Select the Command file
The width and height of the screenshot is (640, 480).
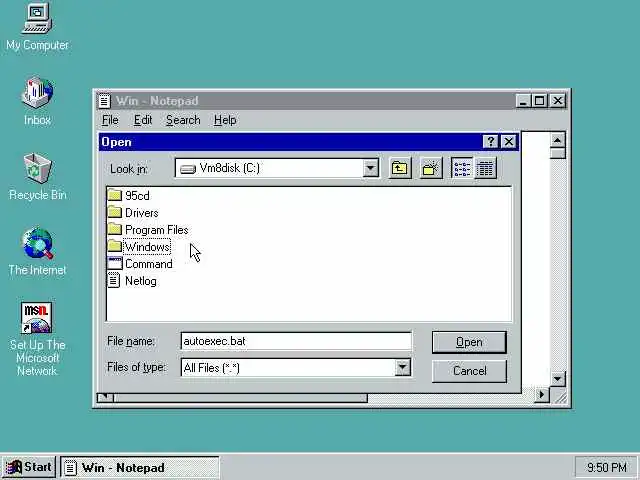pos(140,264)
